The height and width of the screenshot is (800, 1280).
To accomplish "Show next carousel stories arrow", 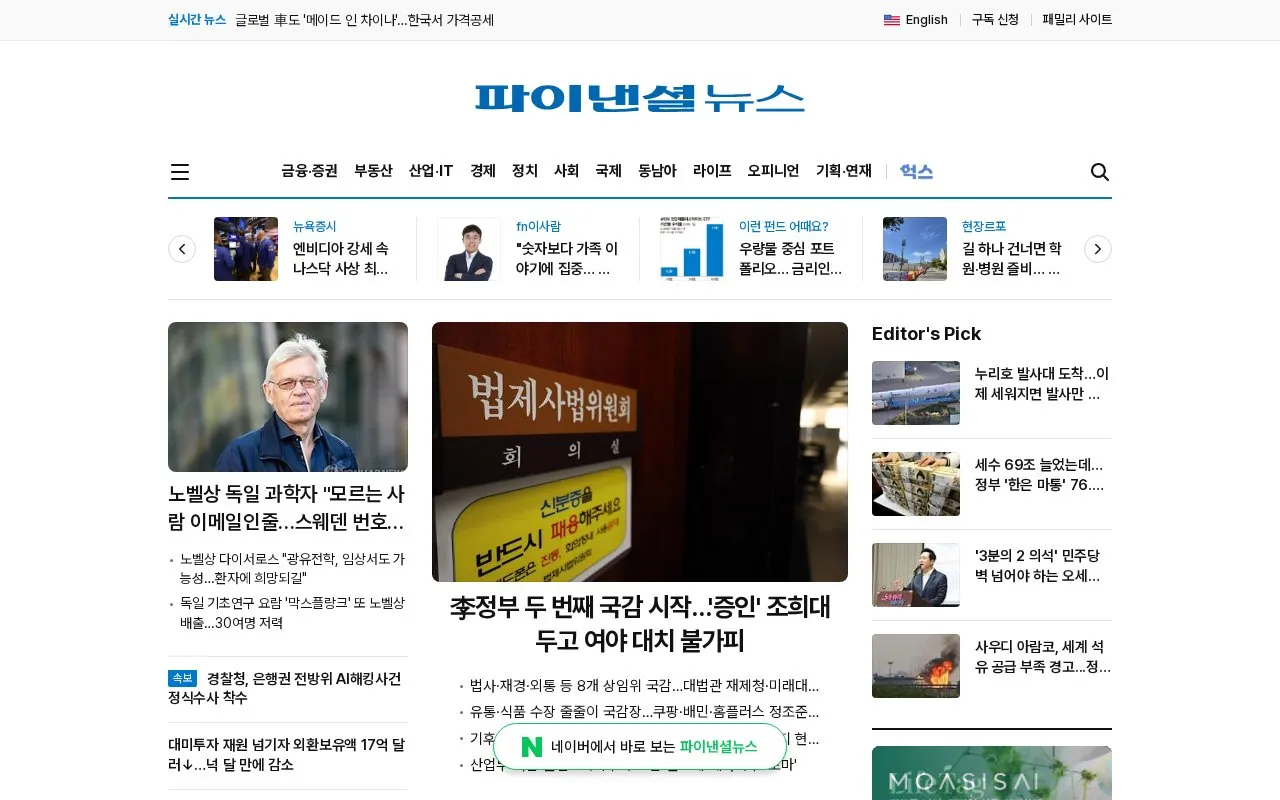I will tap(1098, 249).
